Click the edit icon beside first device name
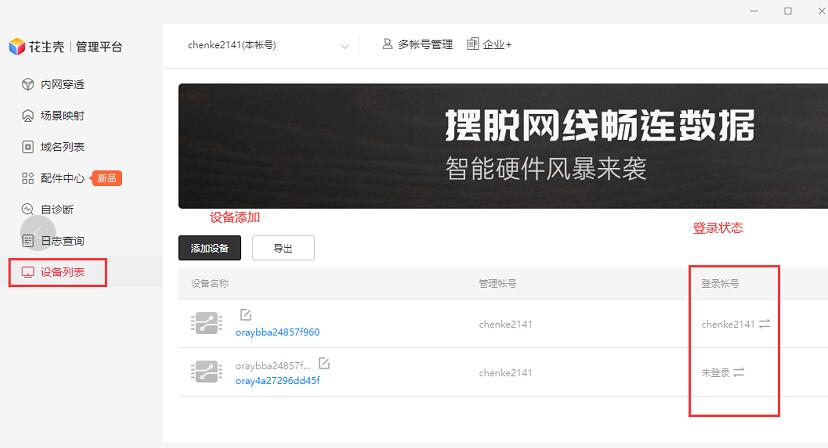828x448 pixels. click(x=246, y=315)
